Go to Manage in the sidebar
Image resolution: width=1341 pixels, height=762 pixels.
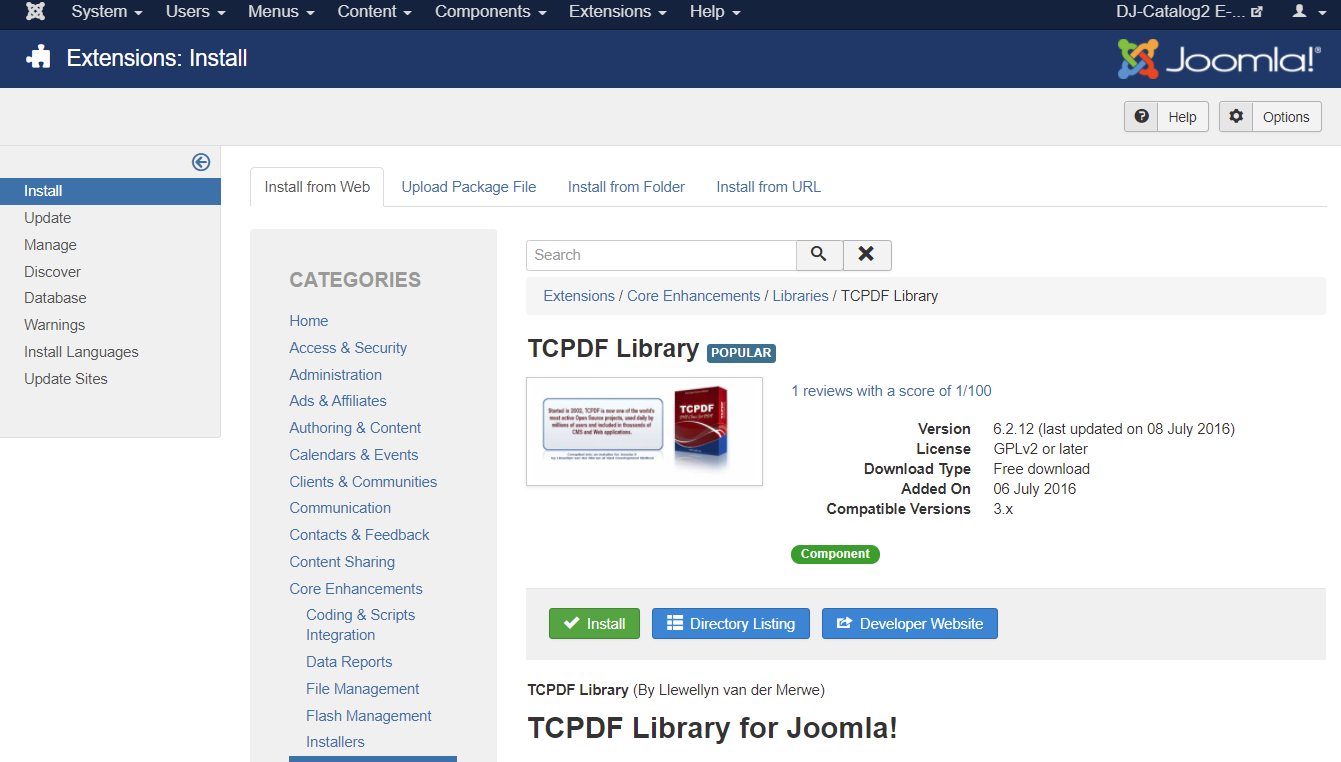pyautogui.click(x=51, y=245)
